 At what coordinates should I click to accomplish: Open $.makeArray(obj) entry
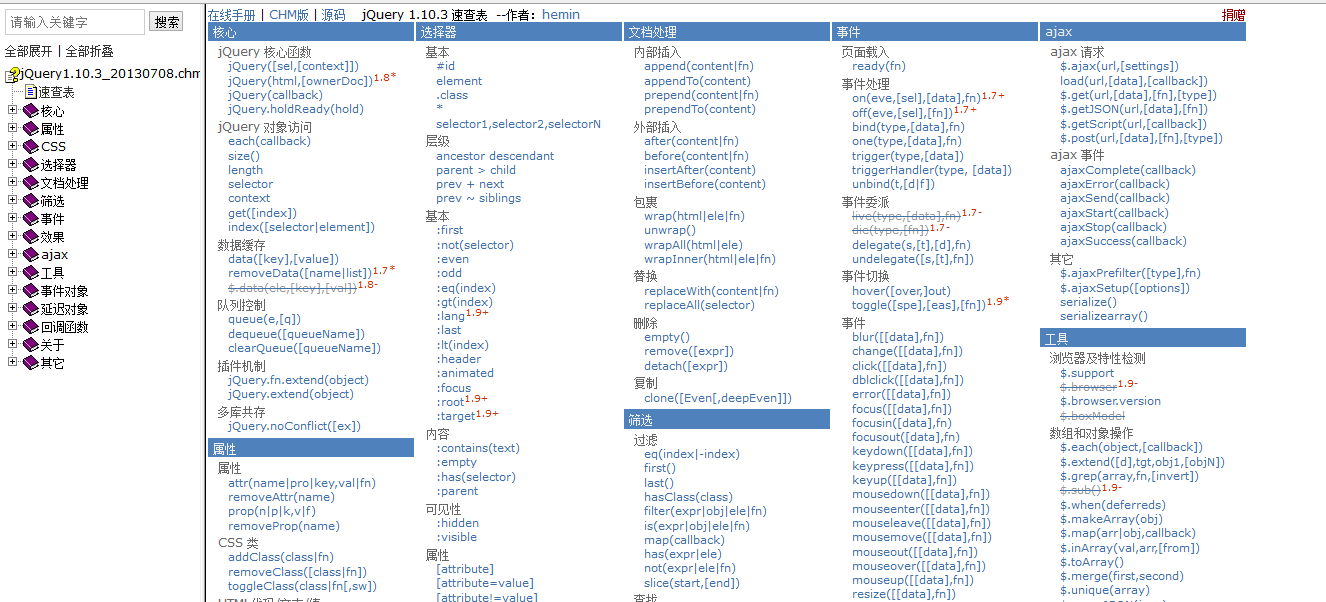[1111, 519]
